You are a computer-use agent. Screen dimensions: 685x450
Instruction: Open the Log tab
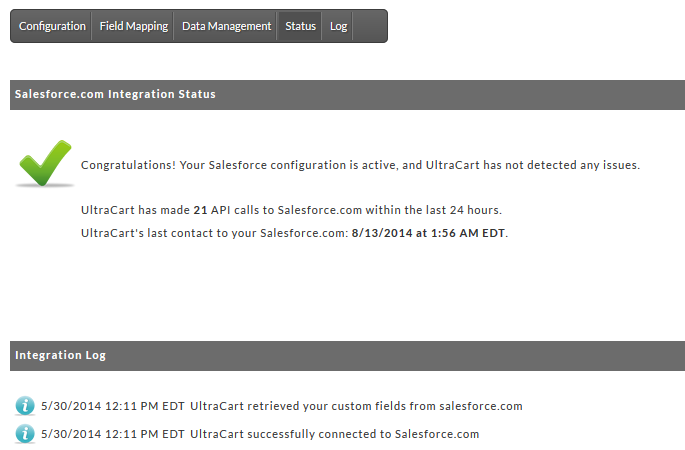pyautogui.click(x=338, y=26)
